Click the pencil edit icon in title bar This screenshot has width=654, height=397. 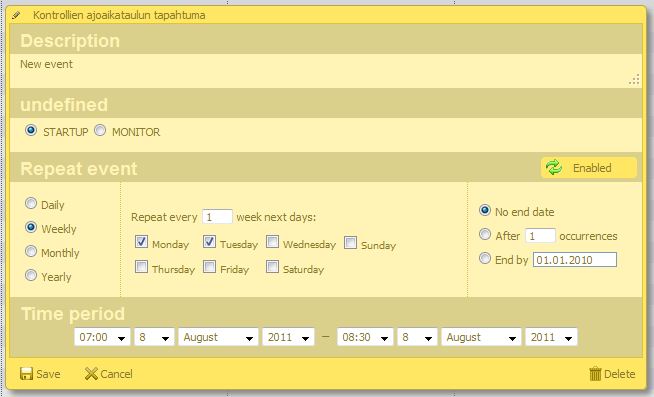coord(16,15)
